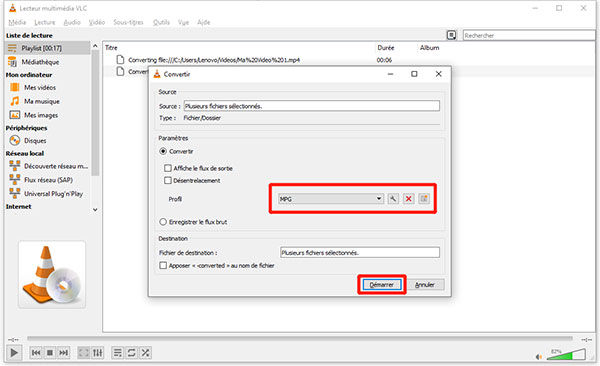
Task: Select Playlist [00:17] in sidebar
Action: [x=47, y=48]
